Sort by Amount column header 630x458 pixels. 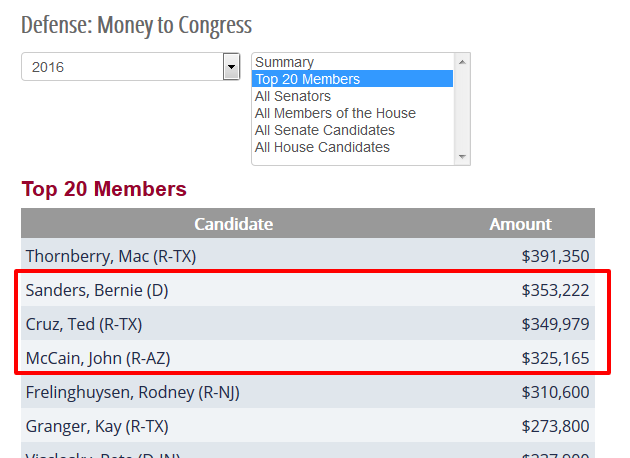pos(520,224)
